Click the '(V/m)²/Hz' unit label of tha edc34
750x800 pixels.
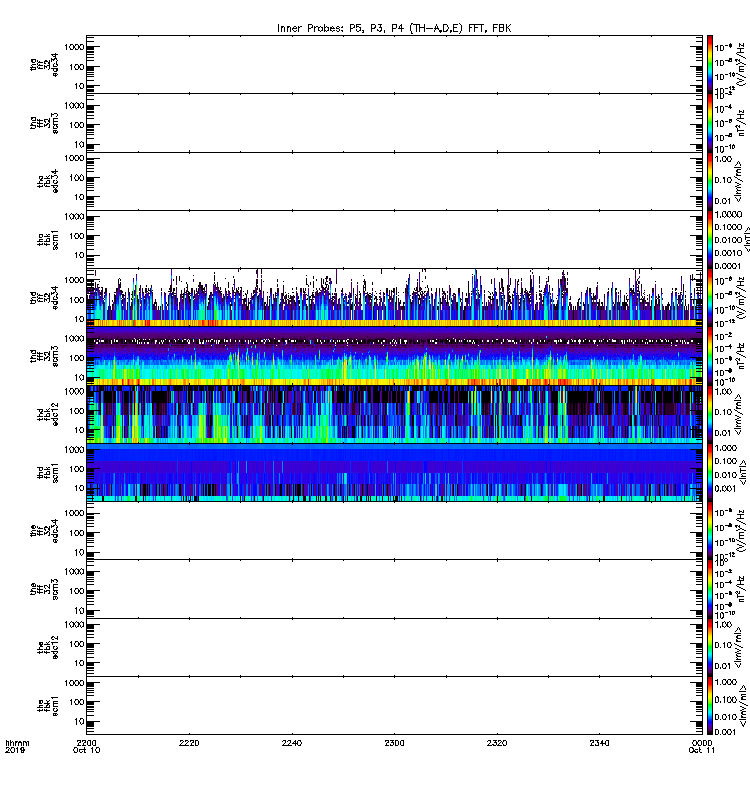pyautogui.click(x=742, y=65)
